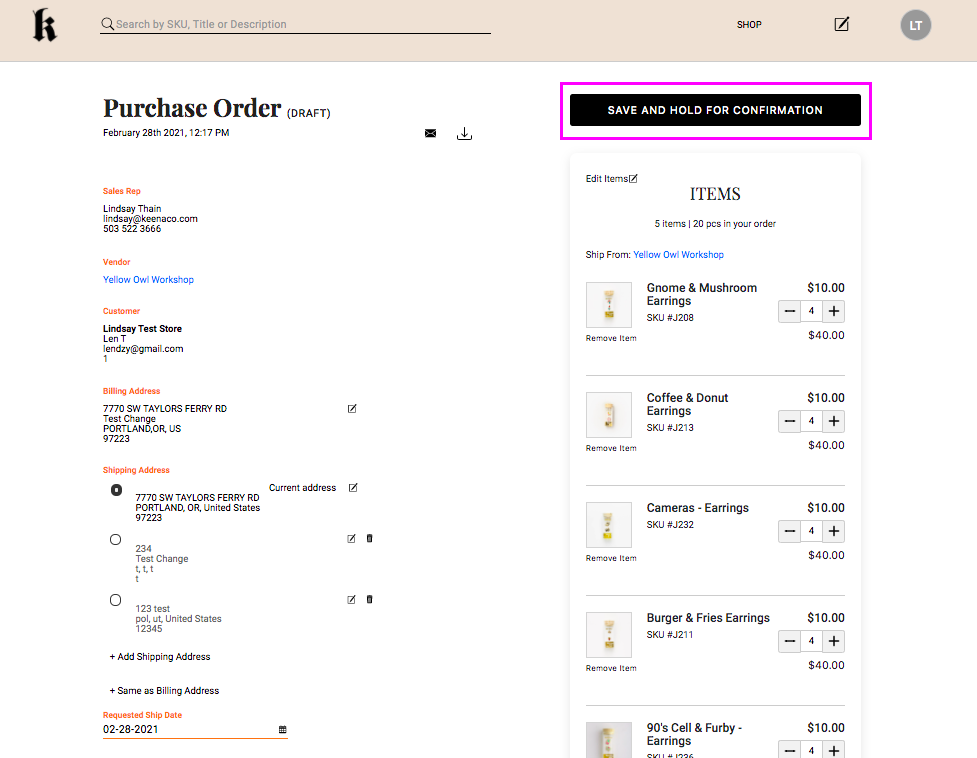Go to SHOP in the top navigation
977x758 pixels.
click(x=749, y=25)
